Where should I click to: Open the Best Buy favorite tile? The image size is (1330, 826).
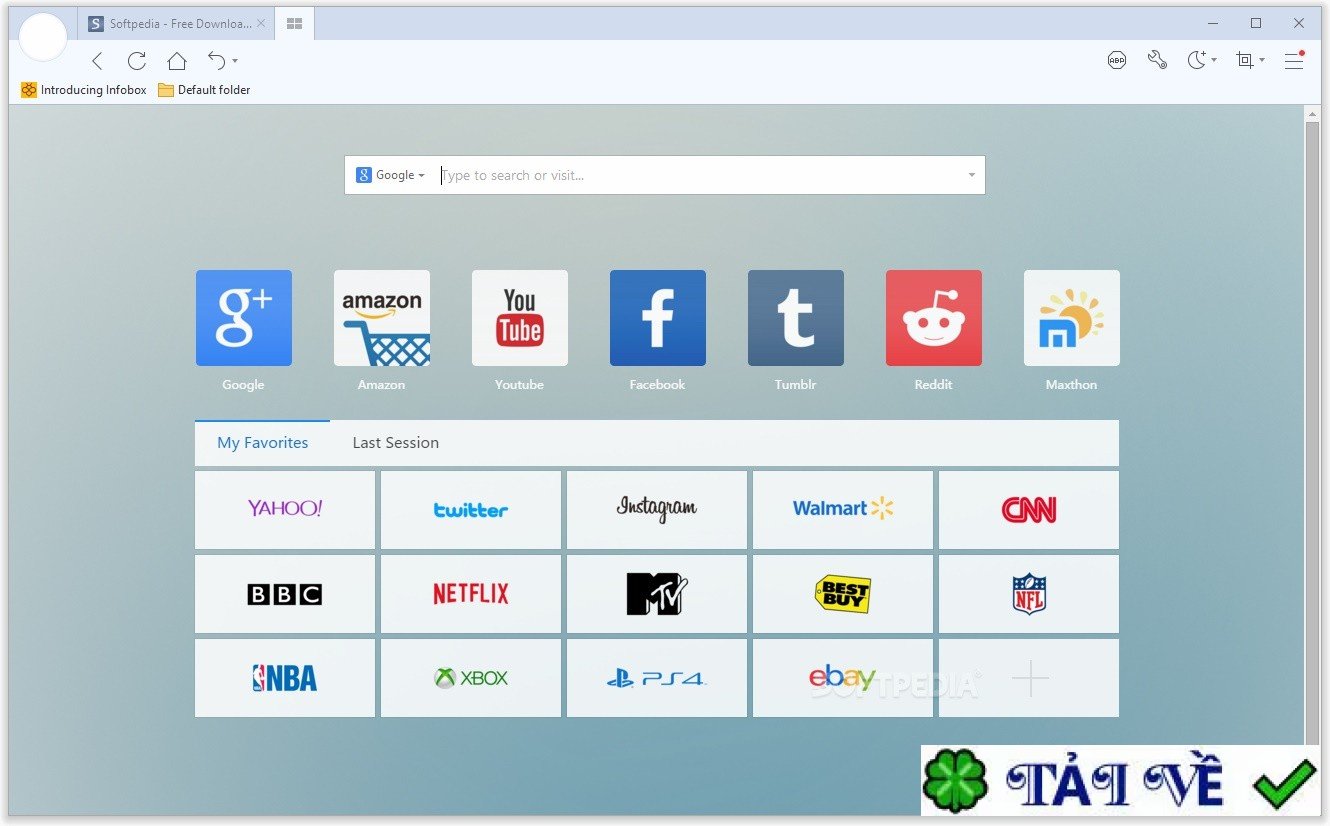[843, 594]
